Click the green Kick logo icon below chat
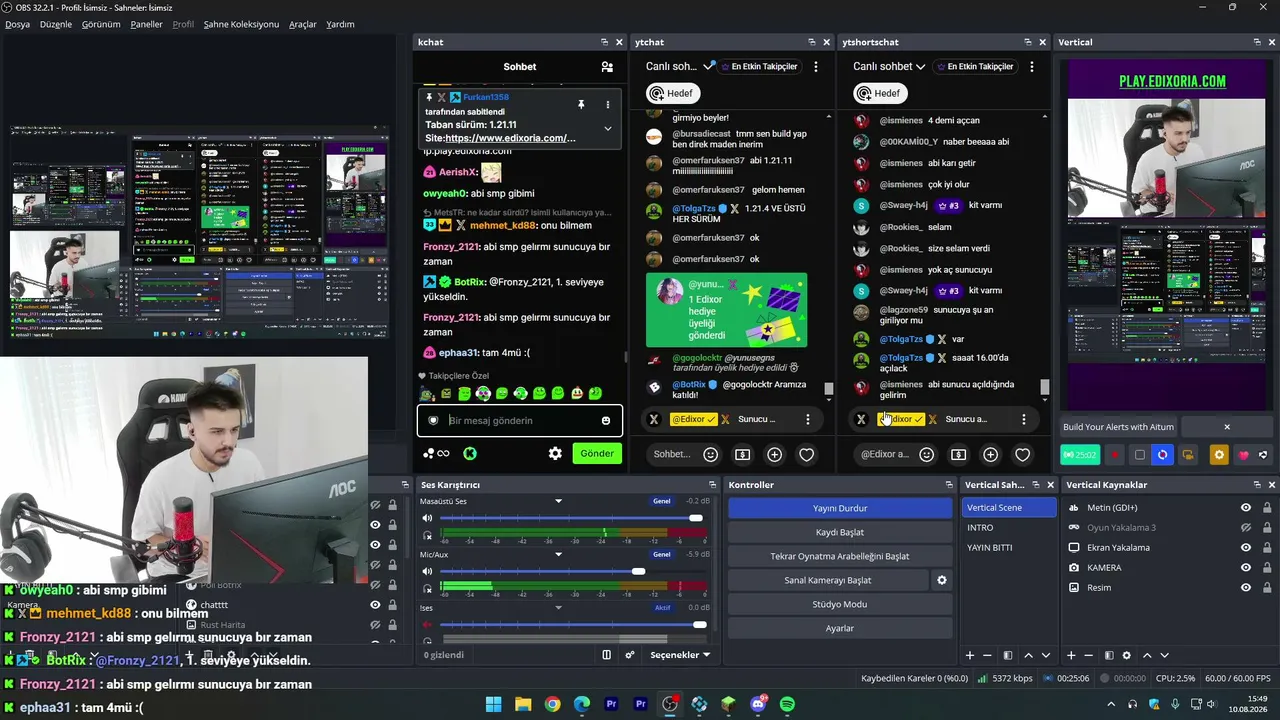This screenshot has width=1280, height=720. point(470,454)
